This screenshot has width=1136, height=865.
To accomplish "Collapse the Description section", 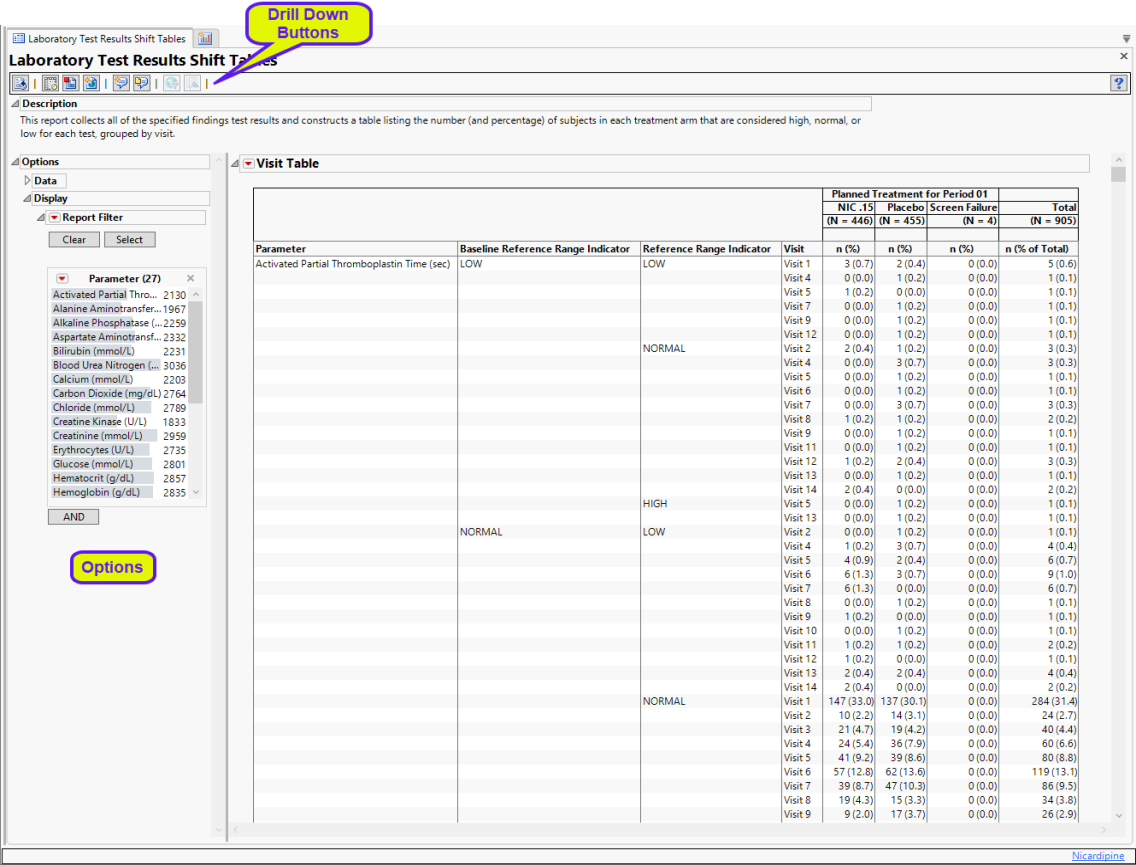I will (15, 103).
